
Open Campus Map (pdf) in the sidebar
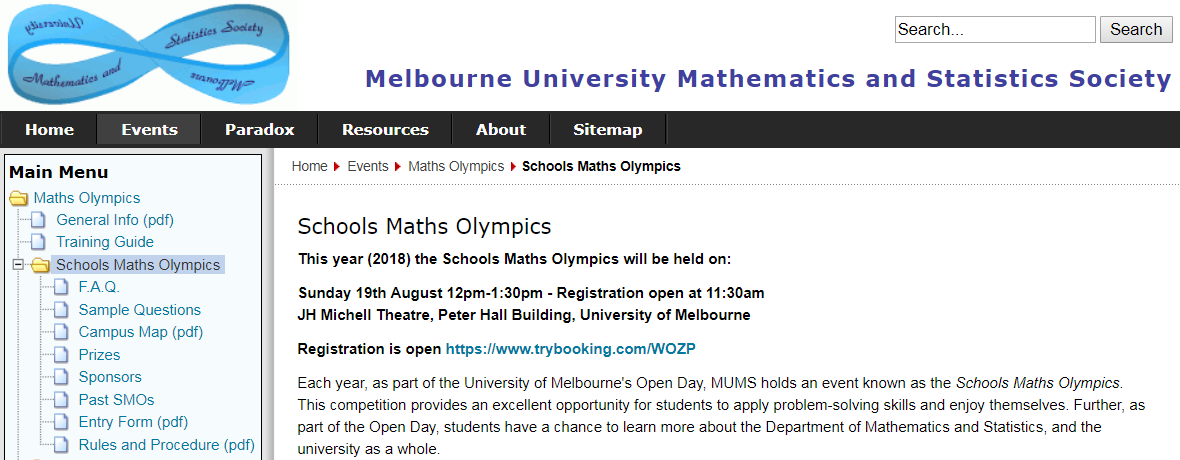point(141,332)
